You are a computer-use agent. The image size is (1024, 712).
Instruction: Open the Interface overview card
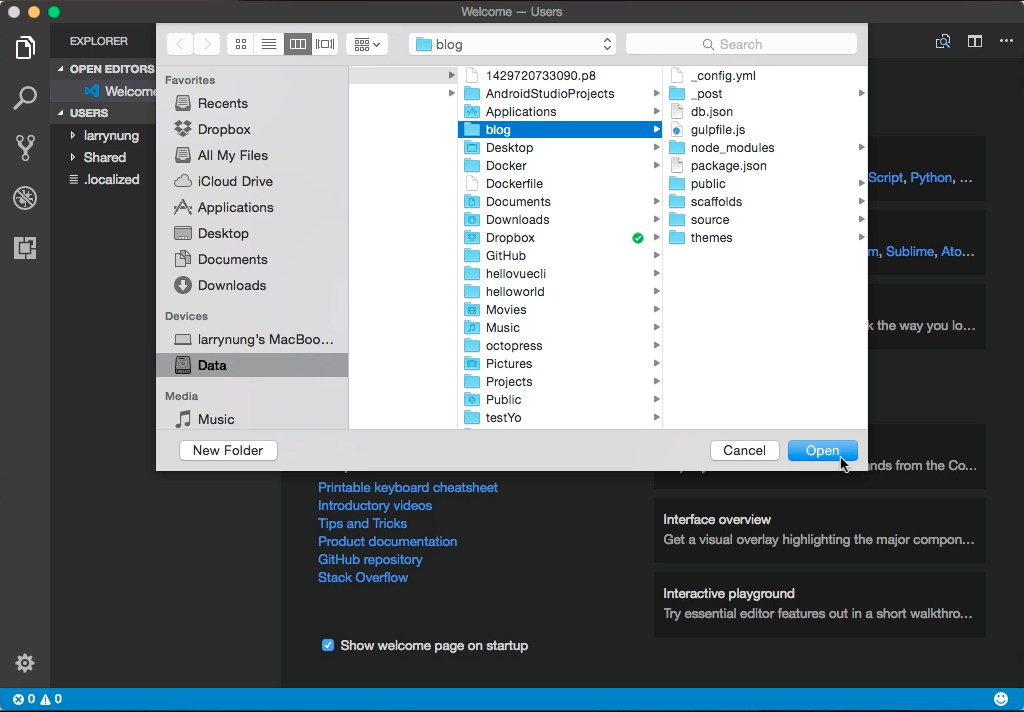tap(820, 530)
